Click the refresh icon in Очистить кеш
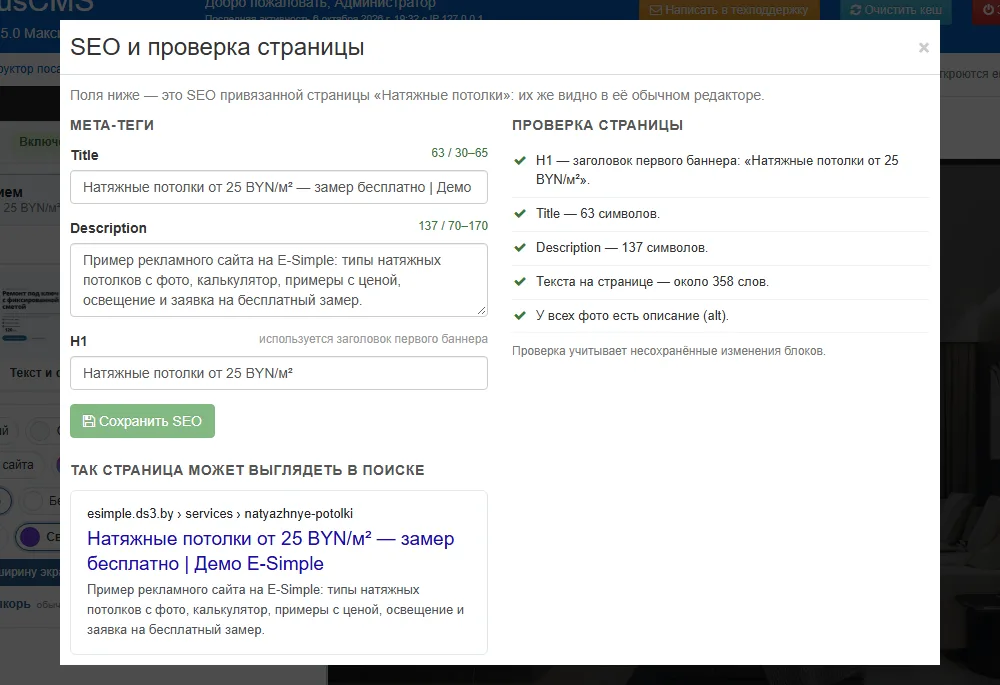Screen dimensions: 1000x685 point(855,10)
